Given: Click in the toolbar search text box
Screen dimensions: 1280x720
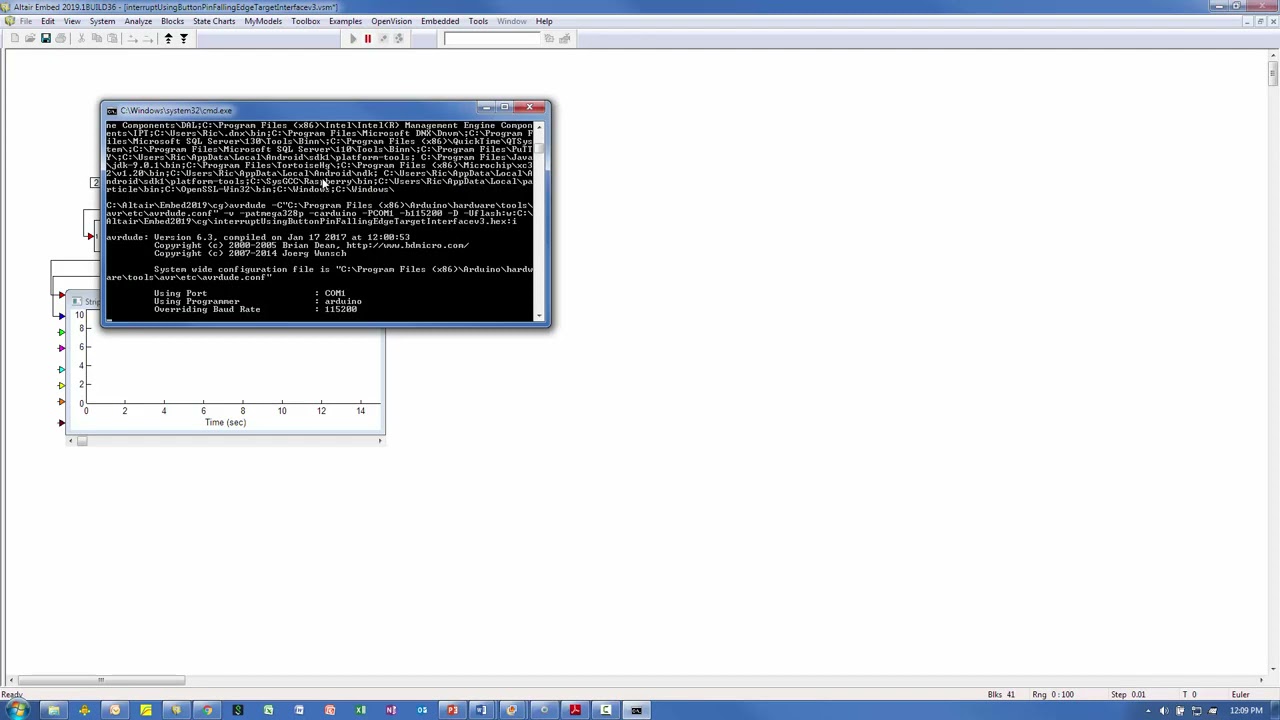Looking at the screenshot, I should click(x=492, y=38).
